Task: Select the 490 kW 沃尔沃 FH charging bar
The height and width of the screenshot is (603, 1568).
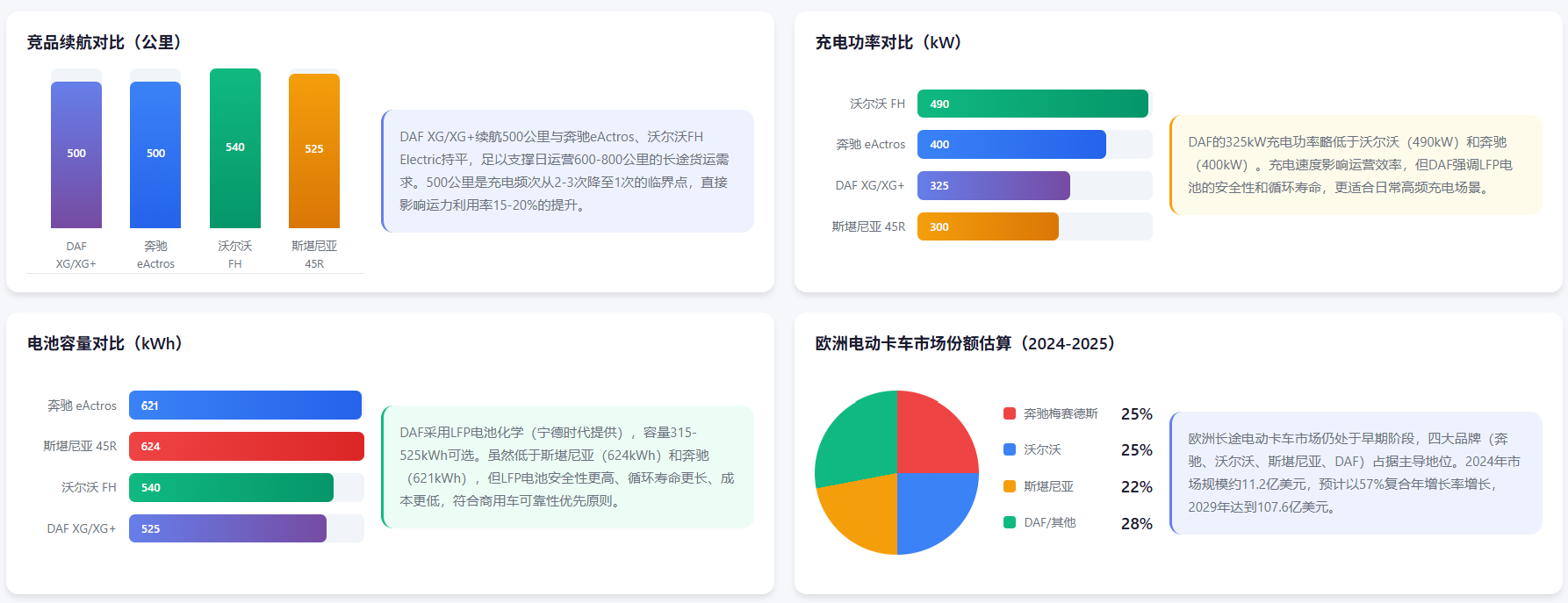Action: click(1032, 104)
